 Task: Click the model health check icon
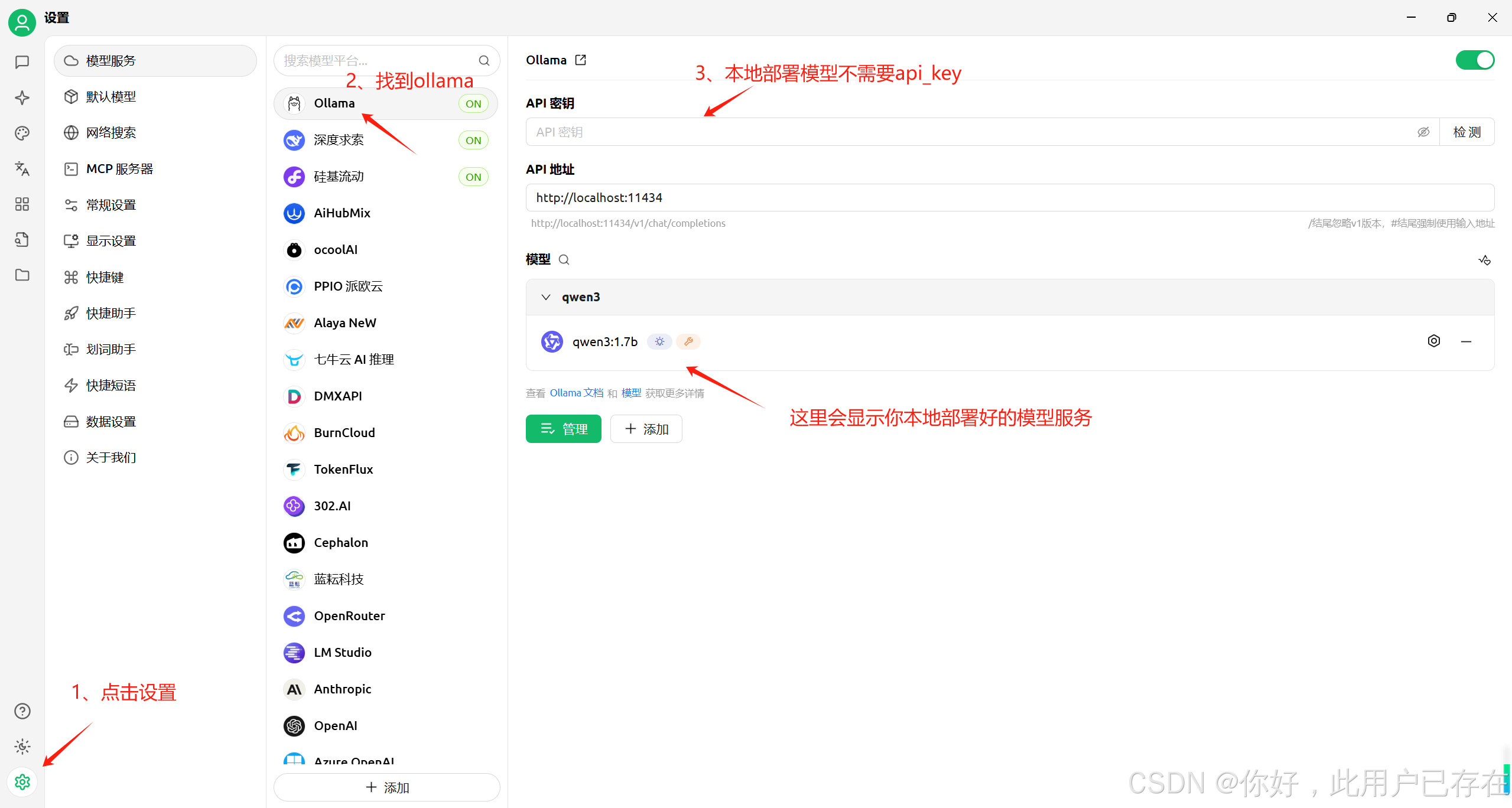pyautogui.click(x=1484, y=260)
